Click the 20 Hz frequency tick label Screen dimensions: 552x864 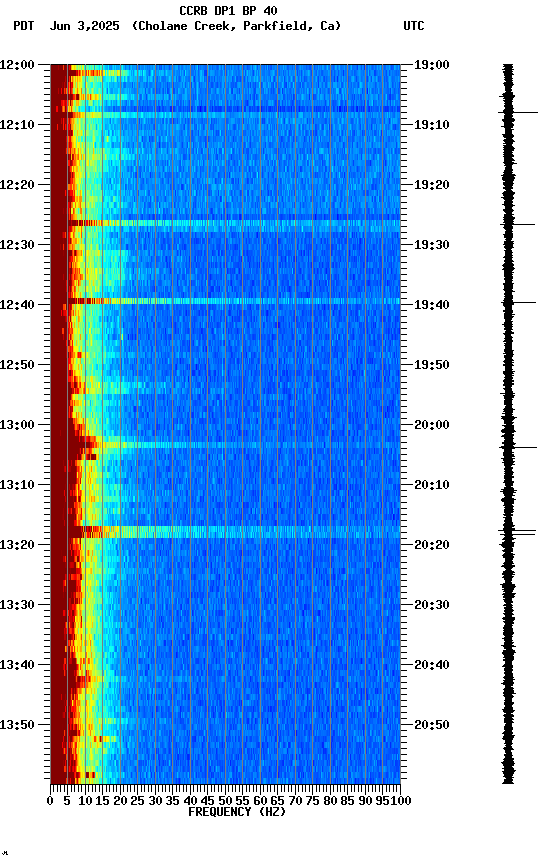(x=120, y=802)
